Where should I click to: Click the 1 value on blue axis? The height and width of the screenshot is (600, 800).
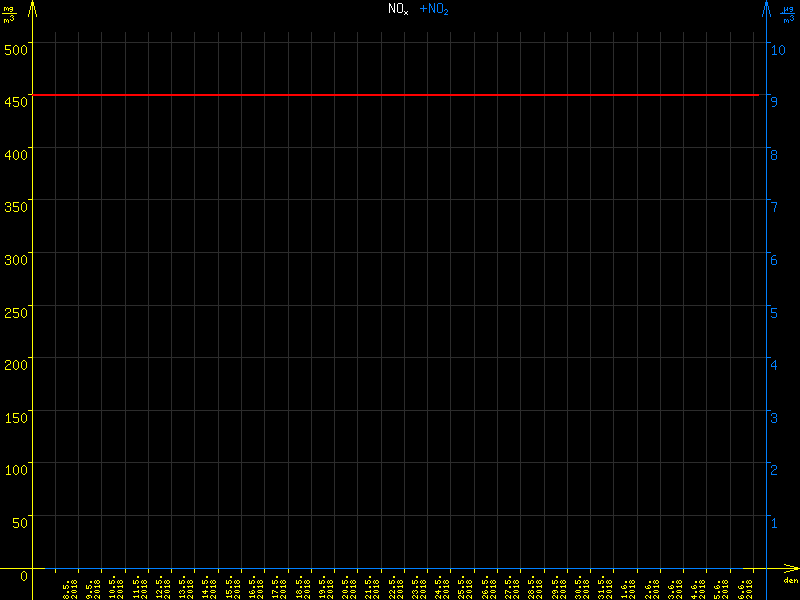tap(772, 522)
